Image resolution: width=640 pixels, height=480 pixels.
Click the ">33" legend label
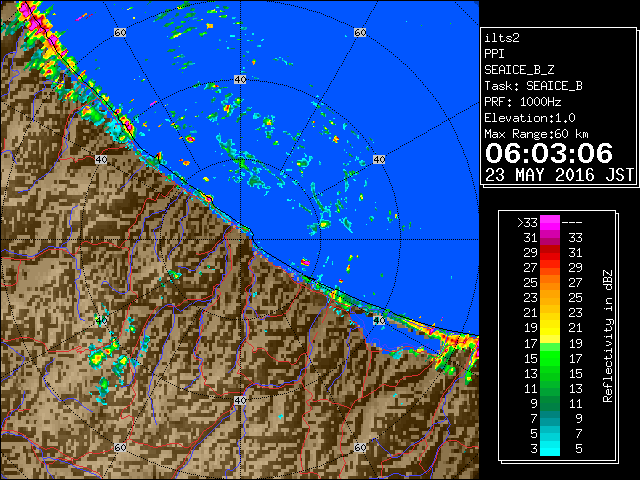coord(527,223)
